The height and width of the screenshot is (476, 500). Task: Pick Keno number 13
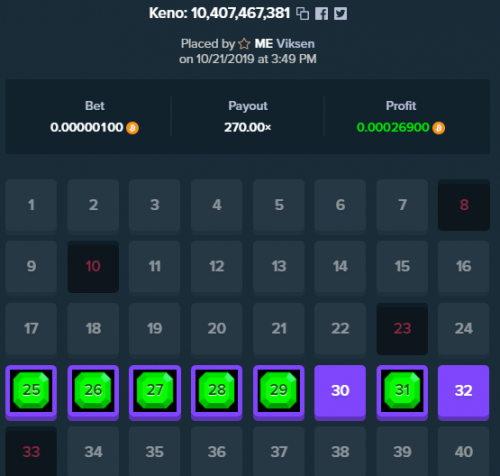point(279,267)
